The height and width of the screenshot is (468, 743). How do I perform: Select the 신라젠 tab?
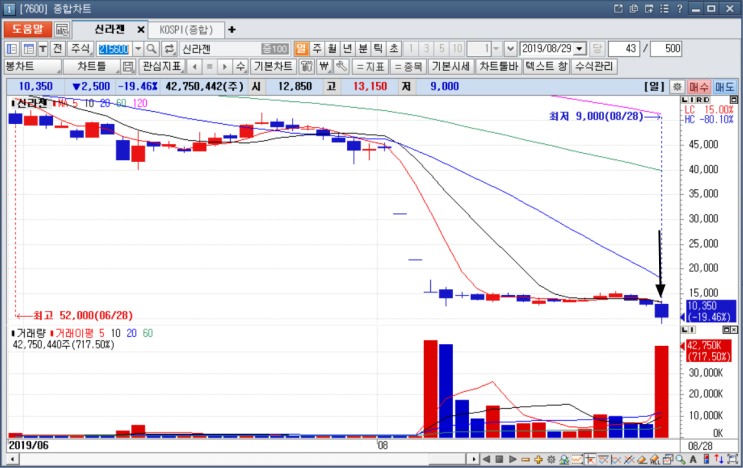tap(109, 29)
